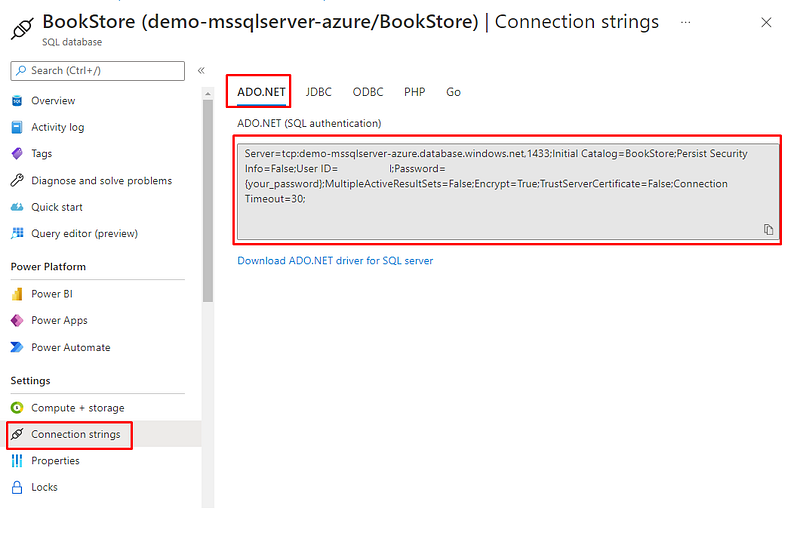Click the Activity log icon
This screenshot has height=533, width=800.
17,127
